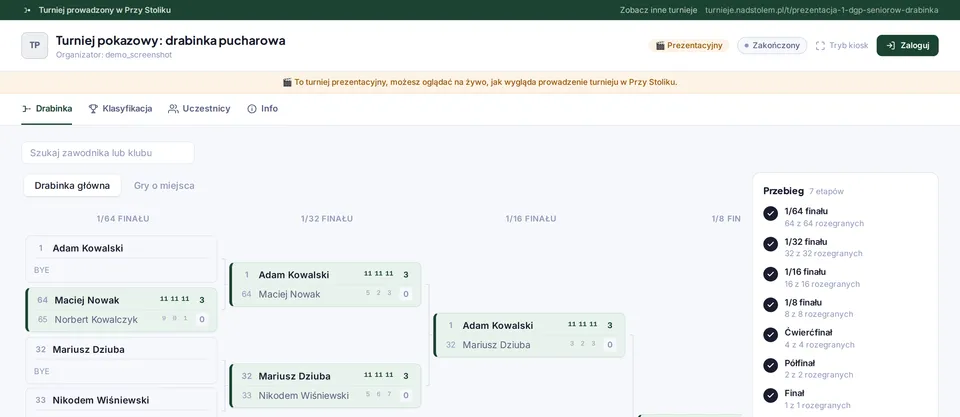This screenshot has width=960, height=417.
Task: Enable Tryb kiosk mode
Action: tap(842, 45)
